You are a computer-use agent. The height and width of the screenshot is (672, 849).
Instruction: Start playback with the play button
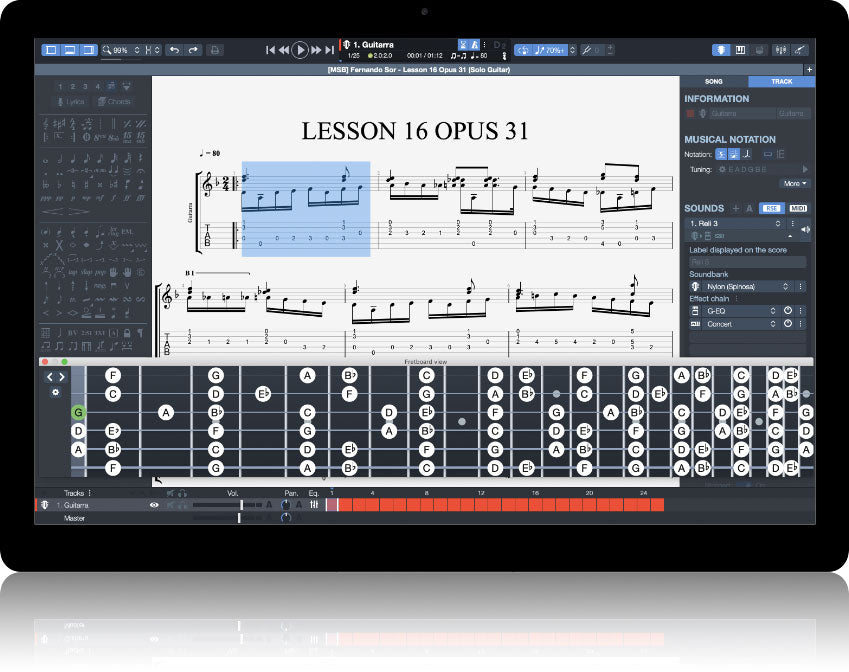299,50
